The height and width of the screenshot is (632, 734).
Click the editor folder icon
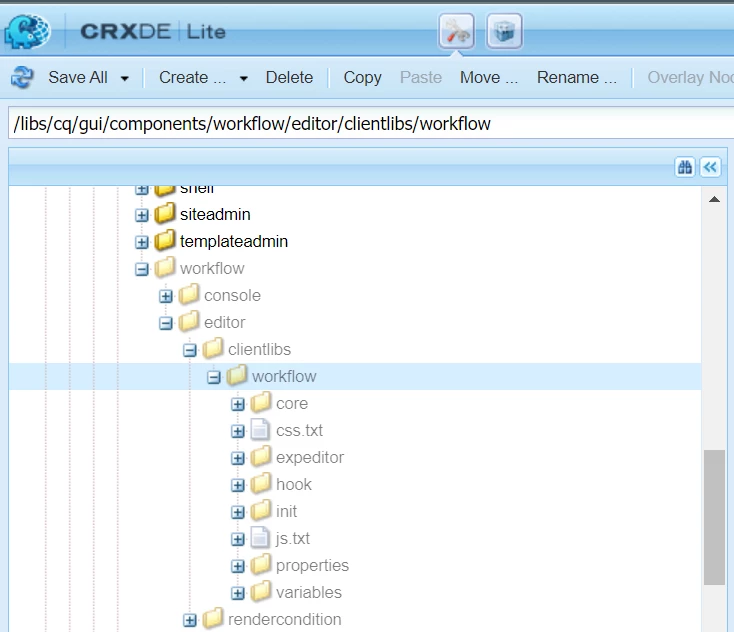point(189,322)
